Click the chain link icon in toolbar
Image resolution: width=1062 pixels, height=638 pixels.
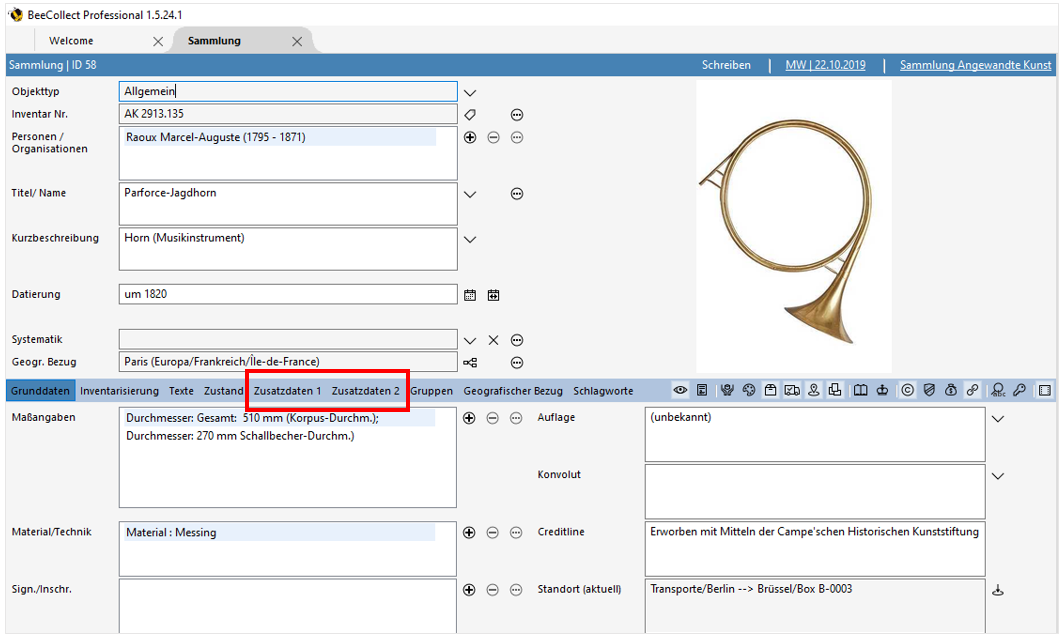point(972,391)
